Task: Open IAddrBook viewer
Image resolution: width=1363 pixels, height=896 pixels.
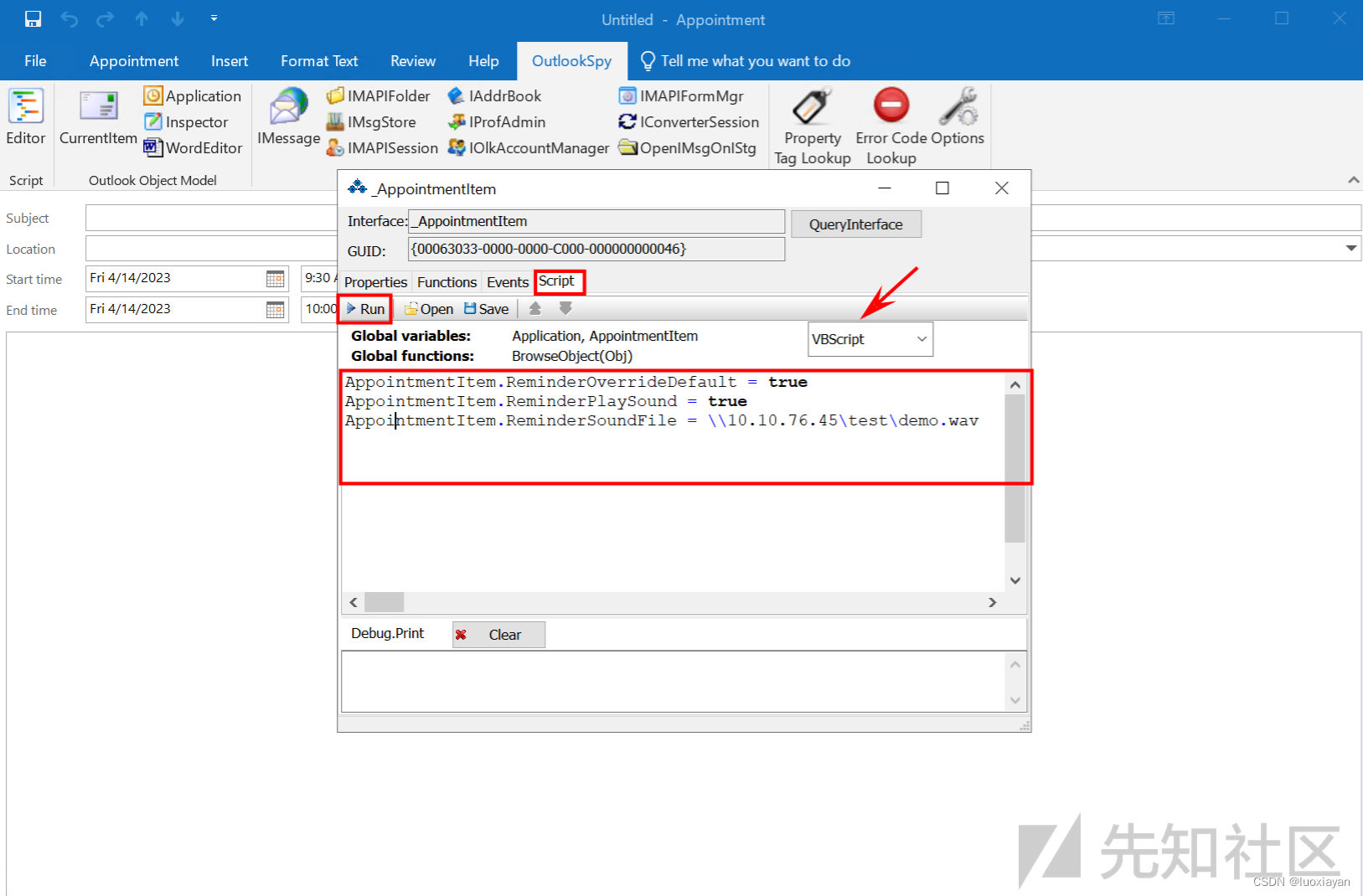Action: pyautogui.click(x=494, y=95)
